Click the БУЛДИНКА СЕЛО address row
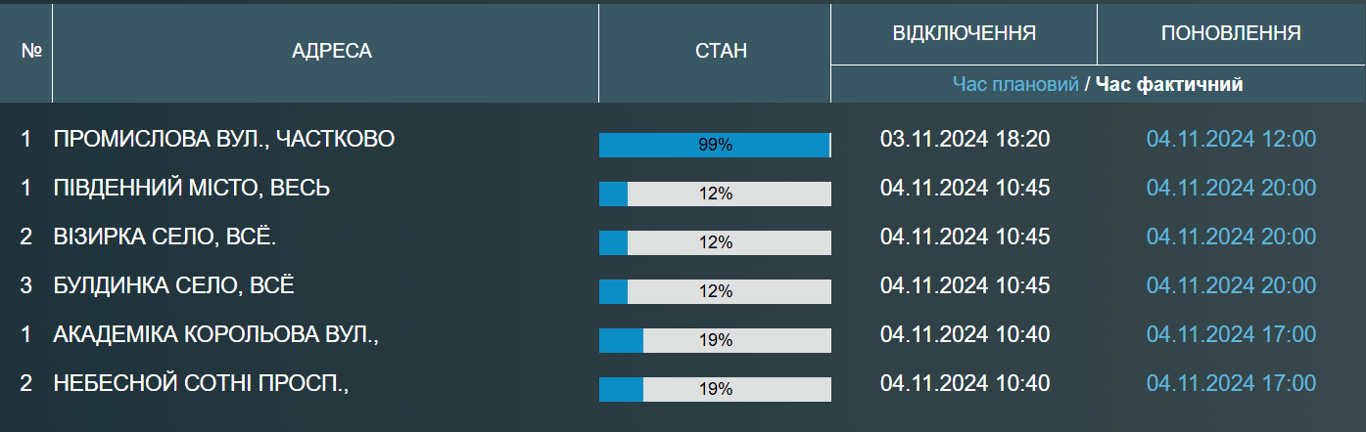 pyautogui.click(x=174, y=286)
